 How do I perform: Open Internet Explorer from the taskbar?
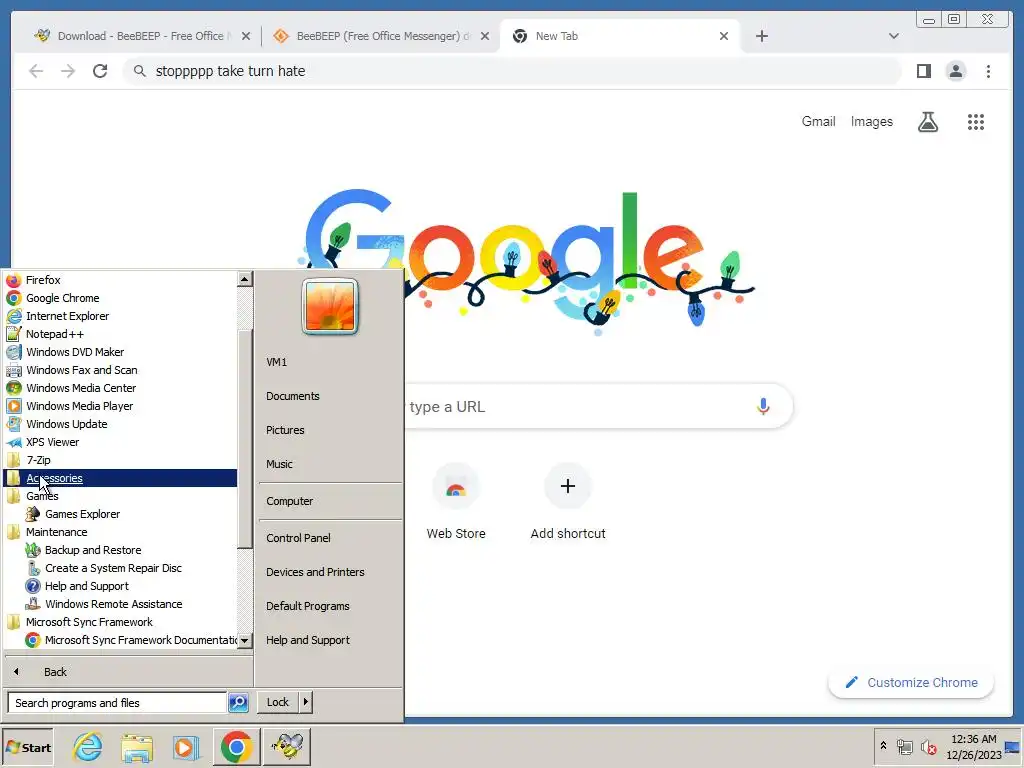[x=88, y=747]
